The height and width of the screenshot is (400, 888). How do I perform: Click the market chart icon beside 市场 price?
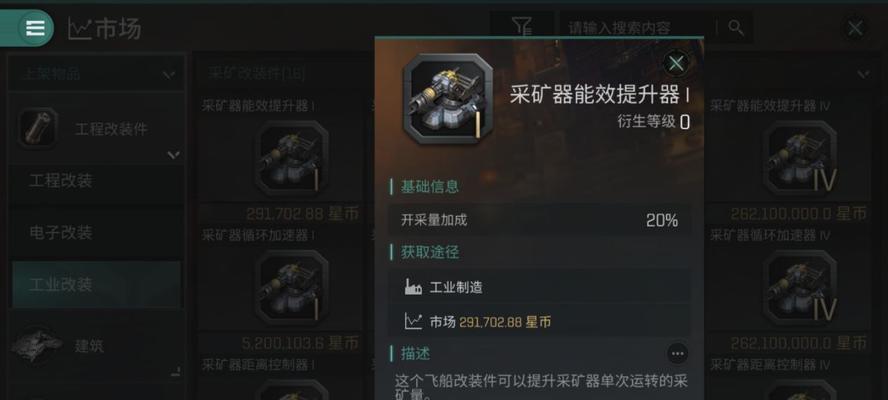(x=413, y=322)
